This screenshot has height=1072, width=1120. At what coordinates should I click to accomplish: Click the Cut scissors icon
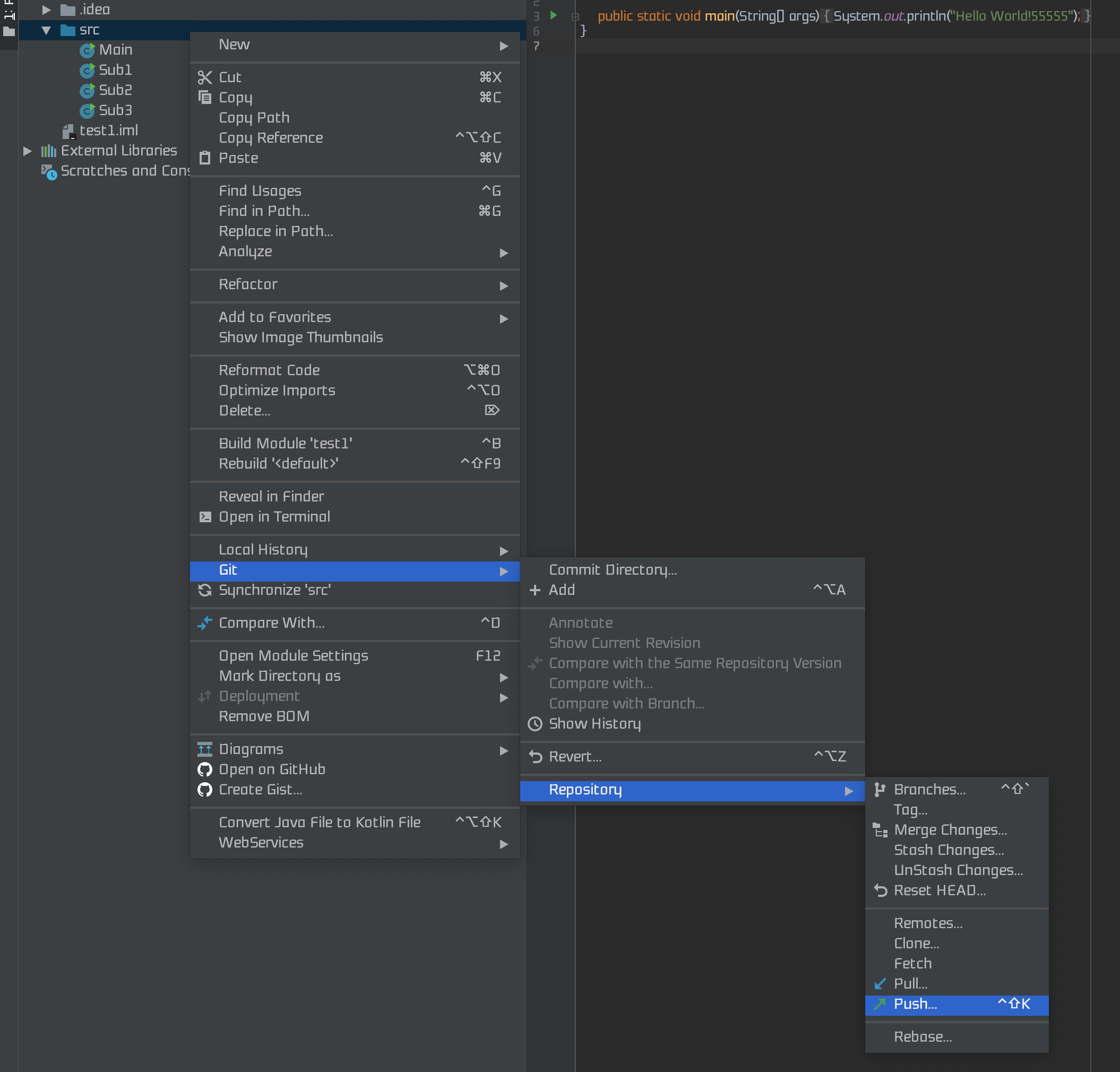204,77
